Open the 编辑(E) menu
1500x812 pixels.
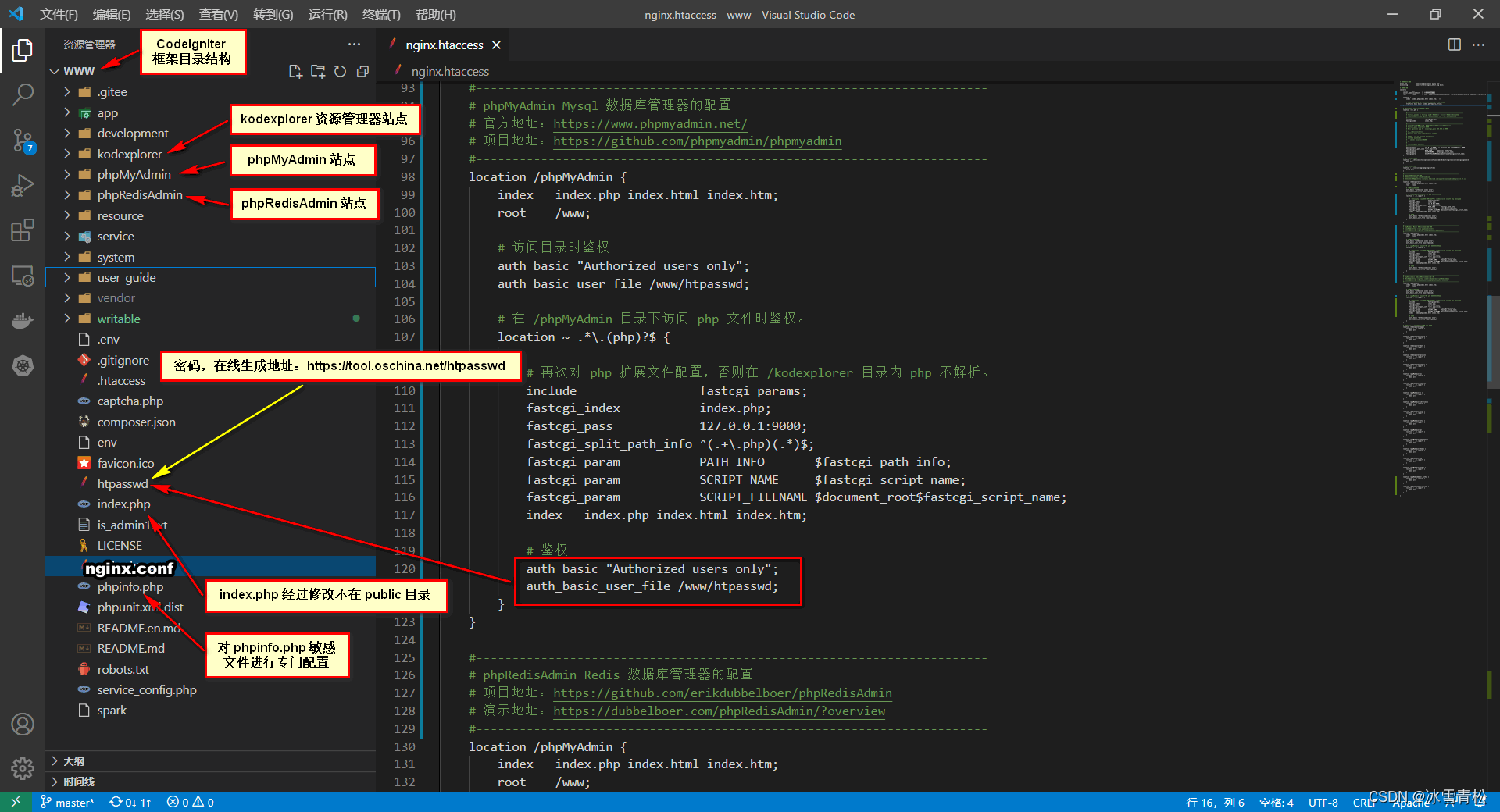[112, 14]
